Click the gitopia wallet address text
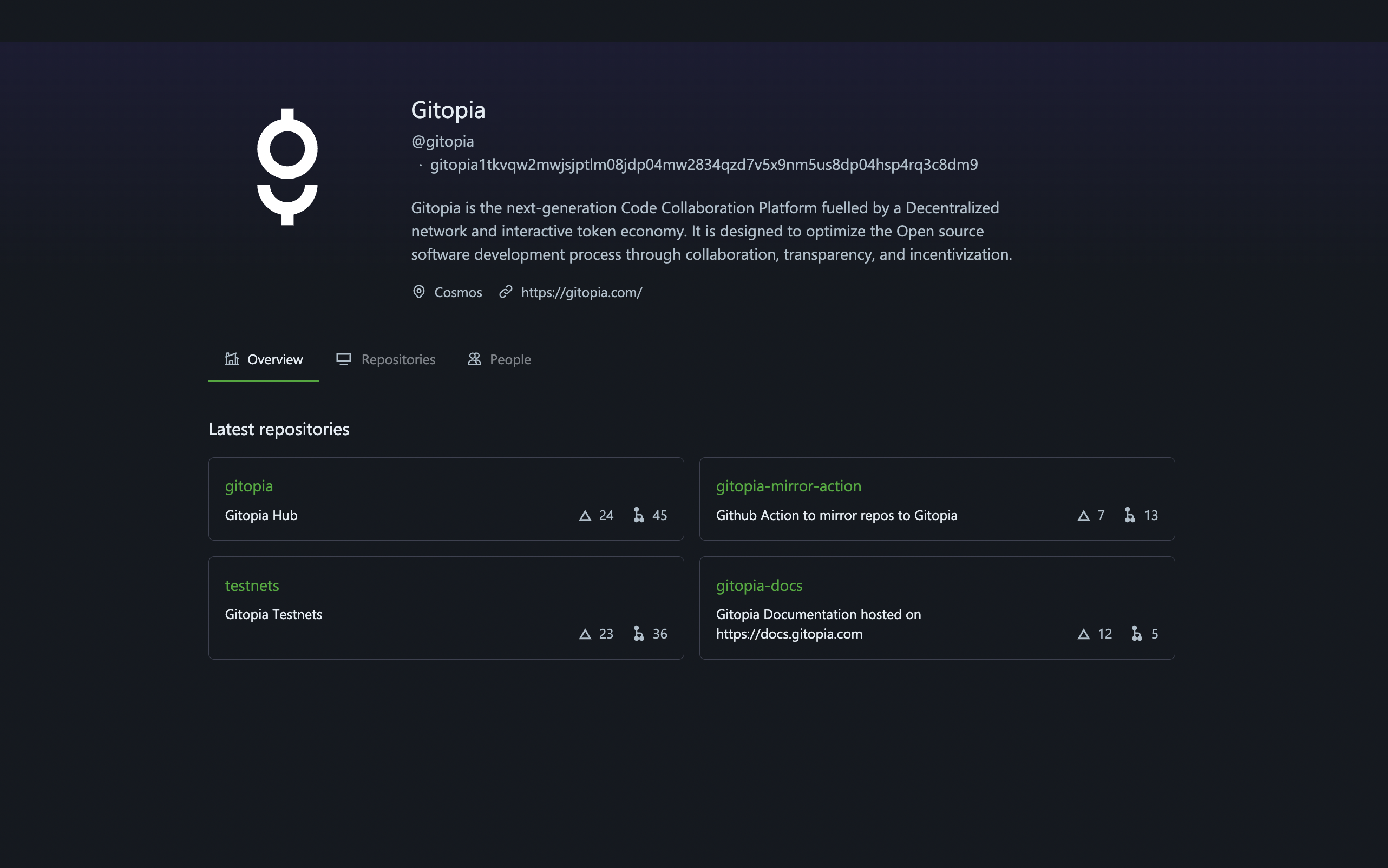 click(x=703, y=165)
